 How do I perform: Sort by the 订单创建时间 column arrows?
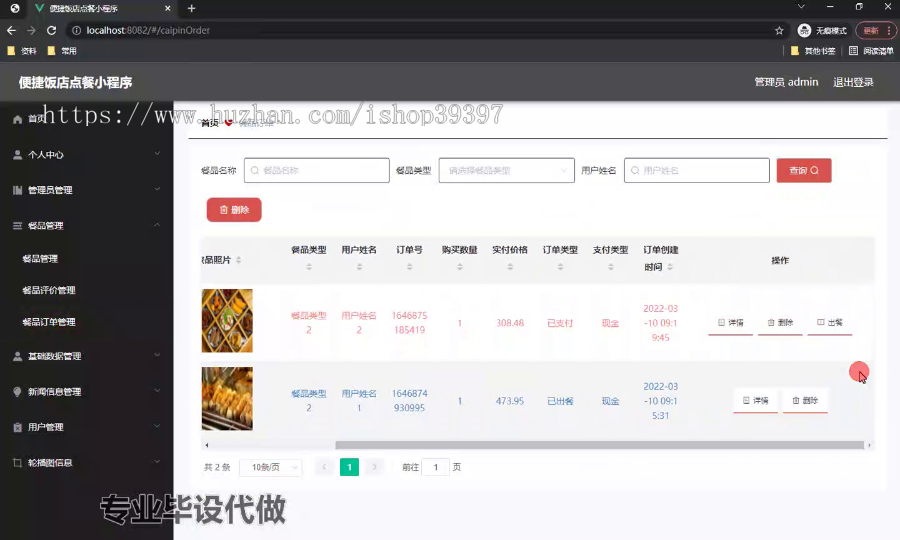(670, 267)
